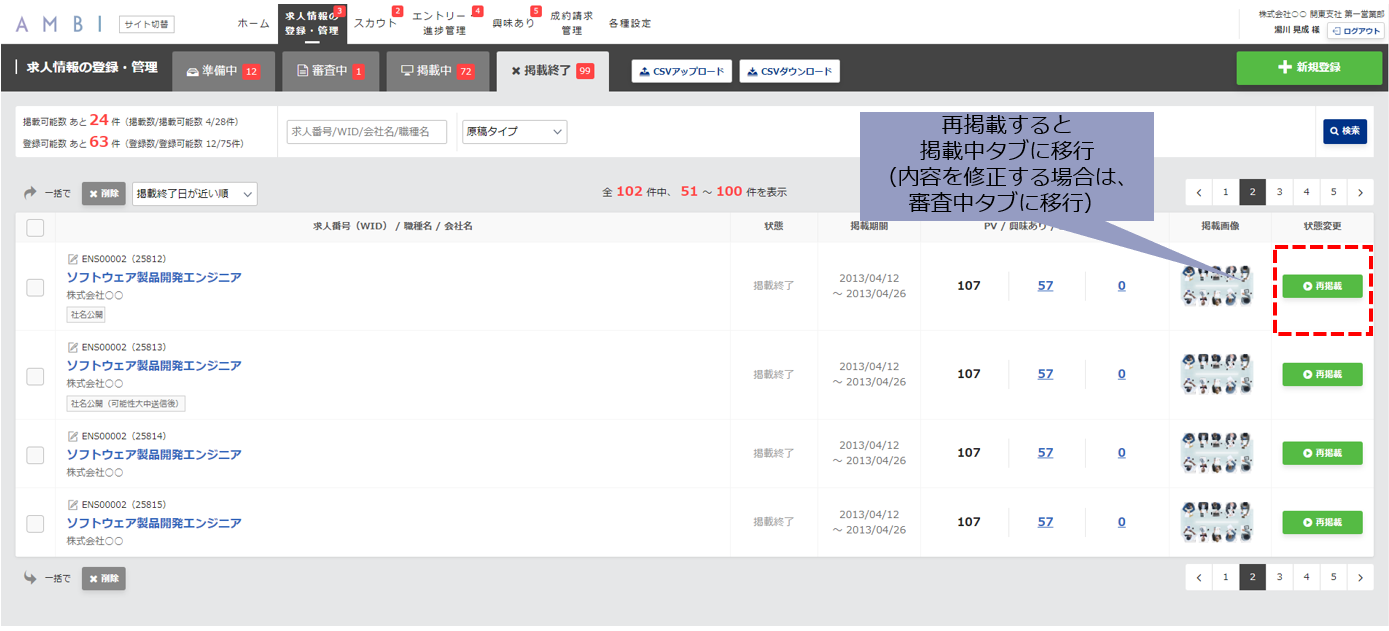Click the blue 検索 search button
1389x631 pixels.
click(x=1345, y=131)
